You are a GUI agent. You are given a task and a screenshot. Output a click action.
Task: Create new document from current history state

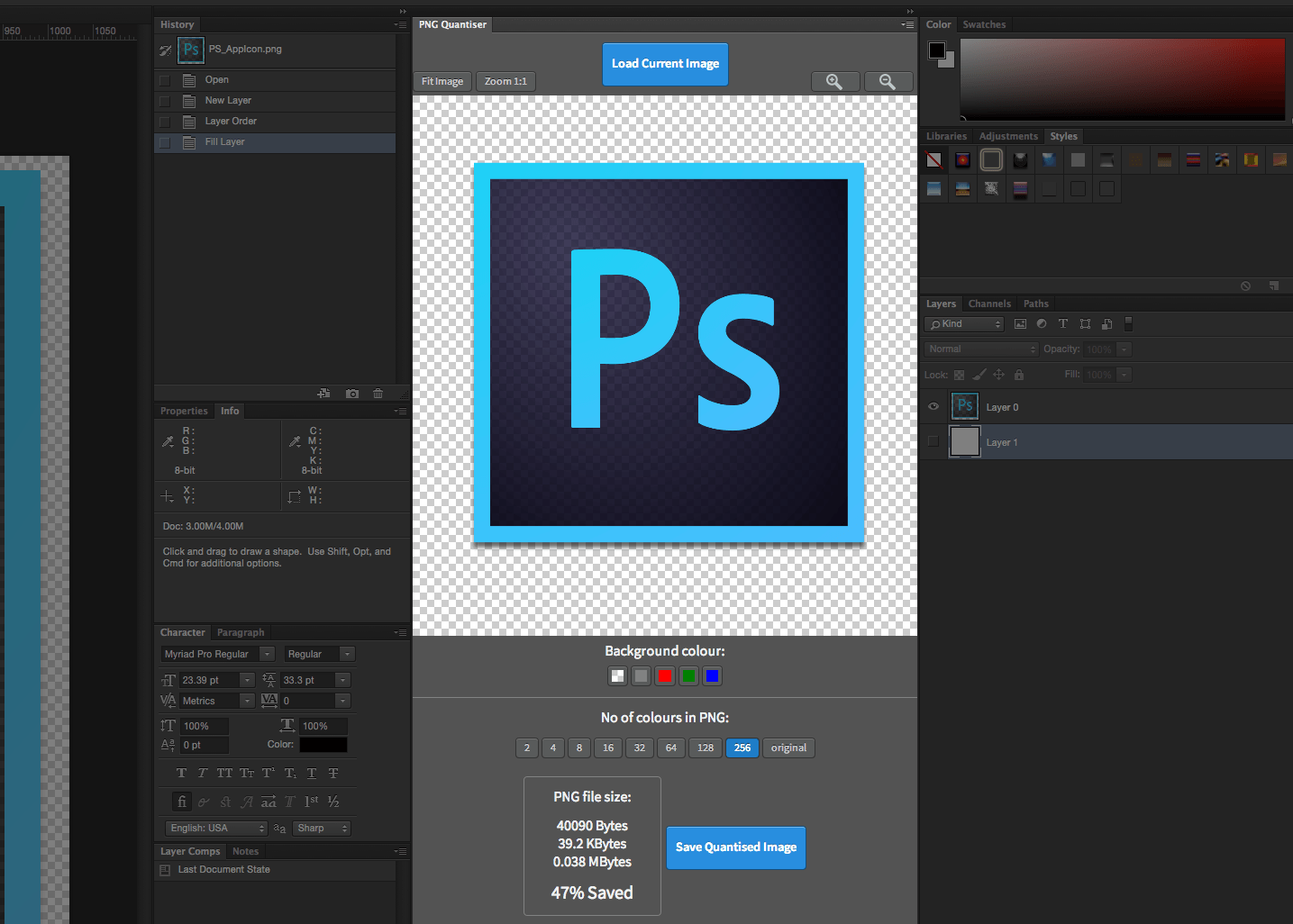(323, 394)
